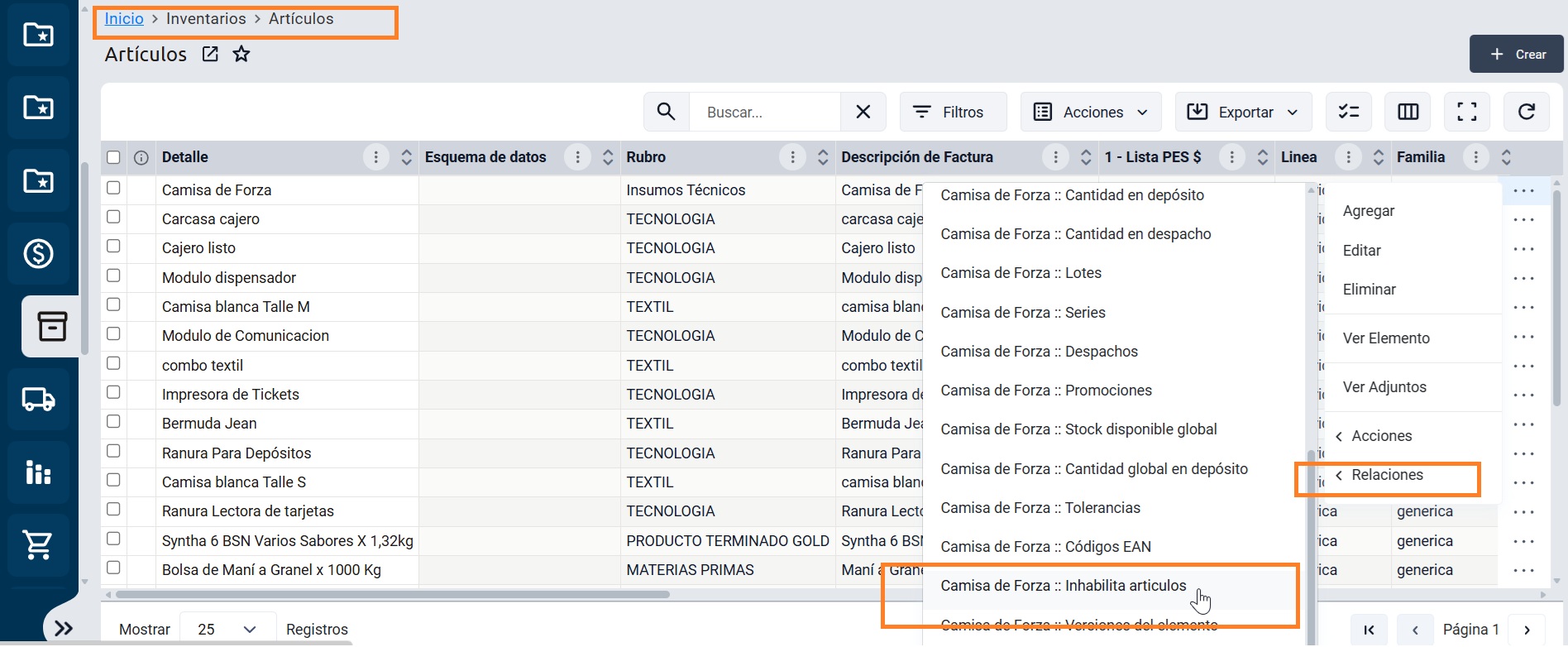Screen dimensions: 1568x647
Task: Follow the Inicio breadcrumb link
Action: (124, 19)
